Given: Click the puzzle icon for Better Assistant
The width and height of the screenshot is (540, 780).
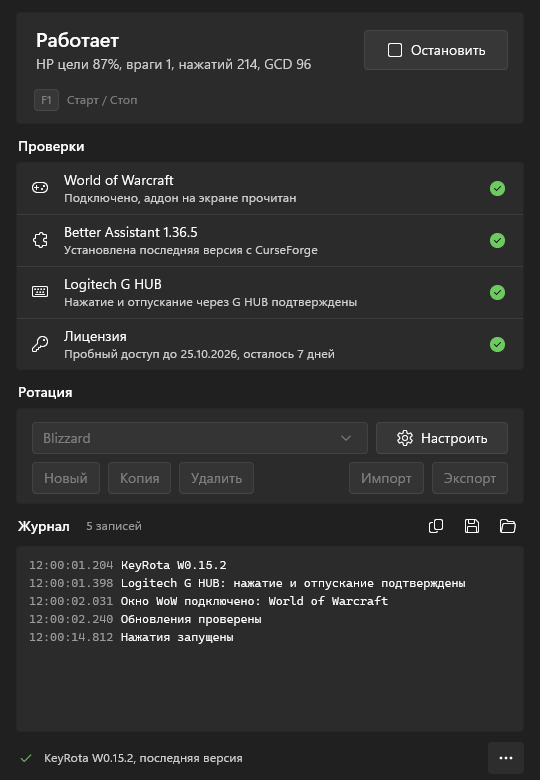Looking at the screenshot, I should click(40, 240).
